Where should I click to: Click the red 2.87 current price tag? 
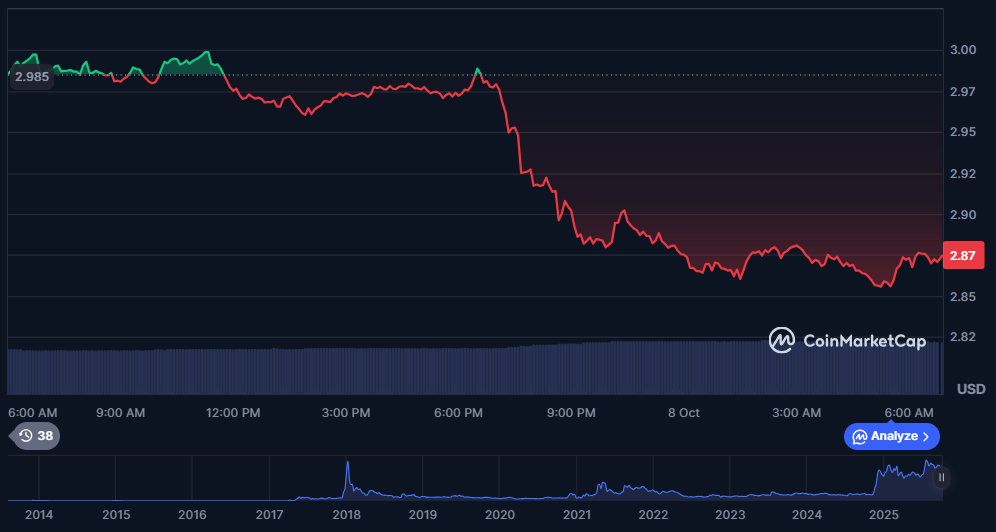(x=962, y=256)
